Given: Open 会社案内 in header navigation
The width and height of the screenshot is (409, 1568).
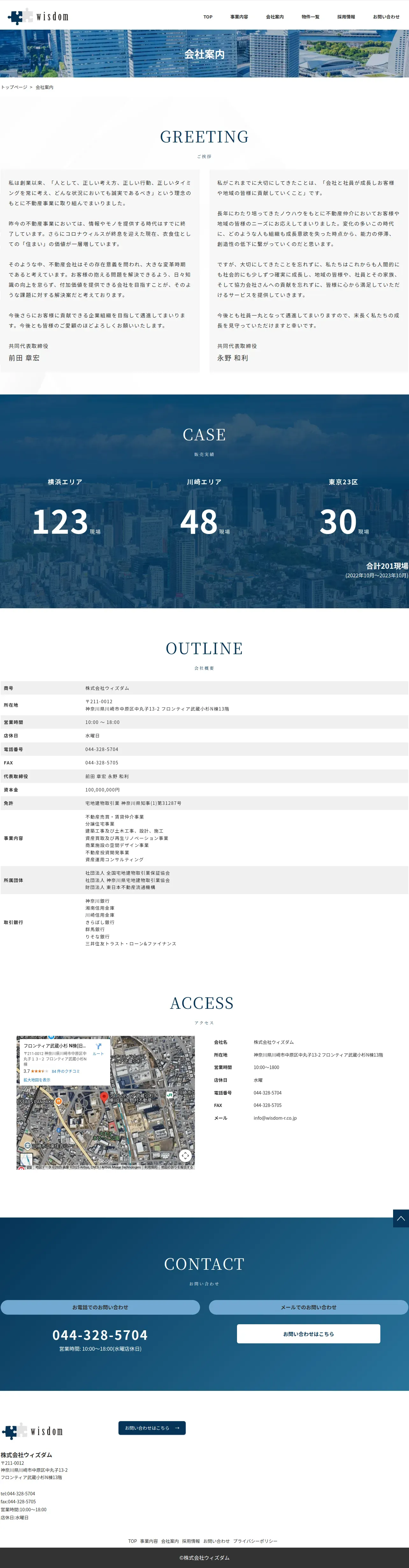Looking at the screenshot, I should click(x=275, y=17).
